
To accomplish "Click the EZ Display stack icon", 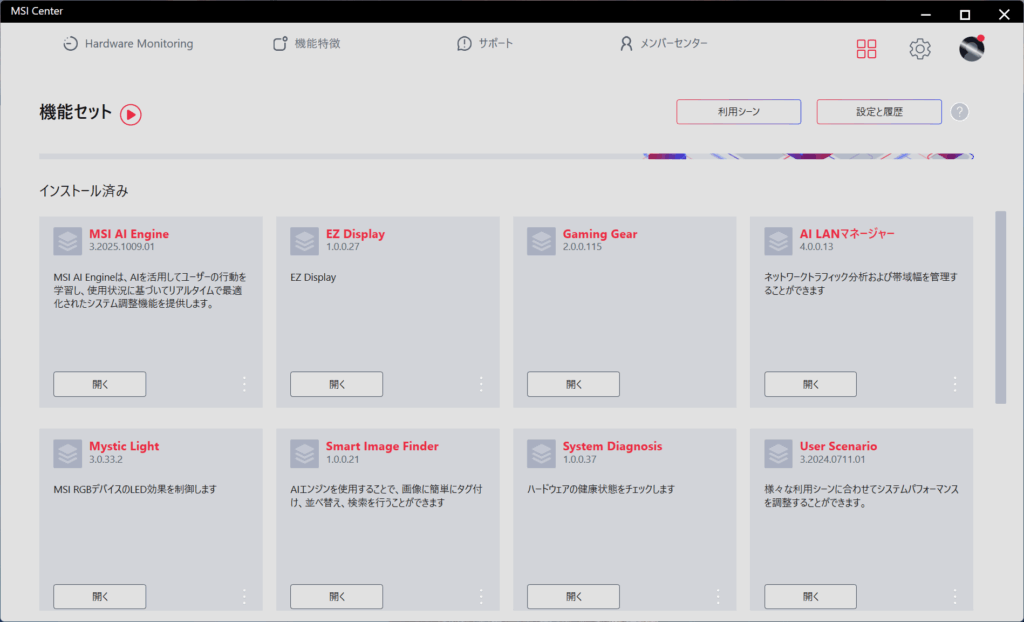I will point(304,241).
